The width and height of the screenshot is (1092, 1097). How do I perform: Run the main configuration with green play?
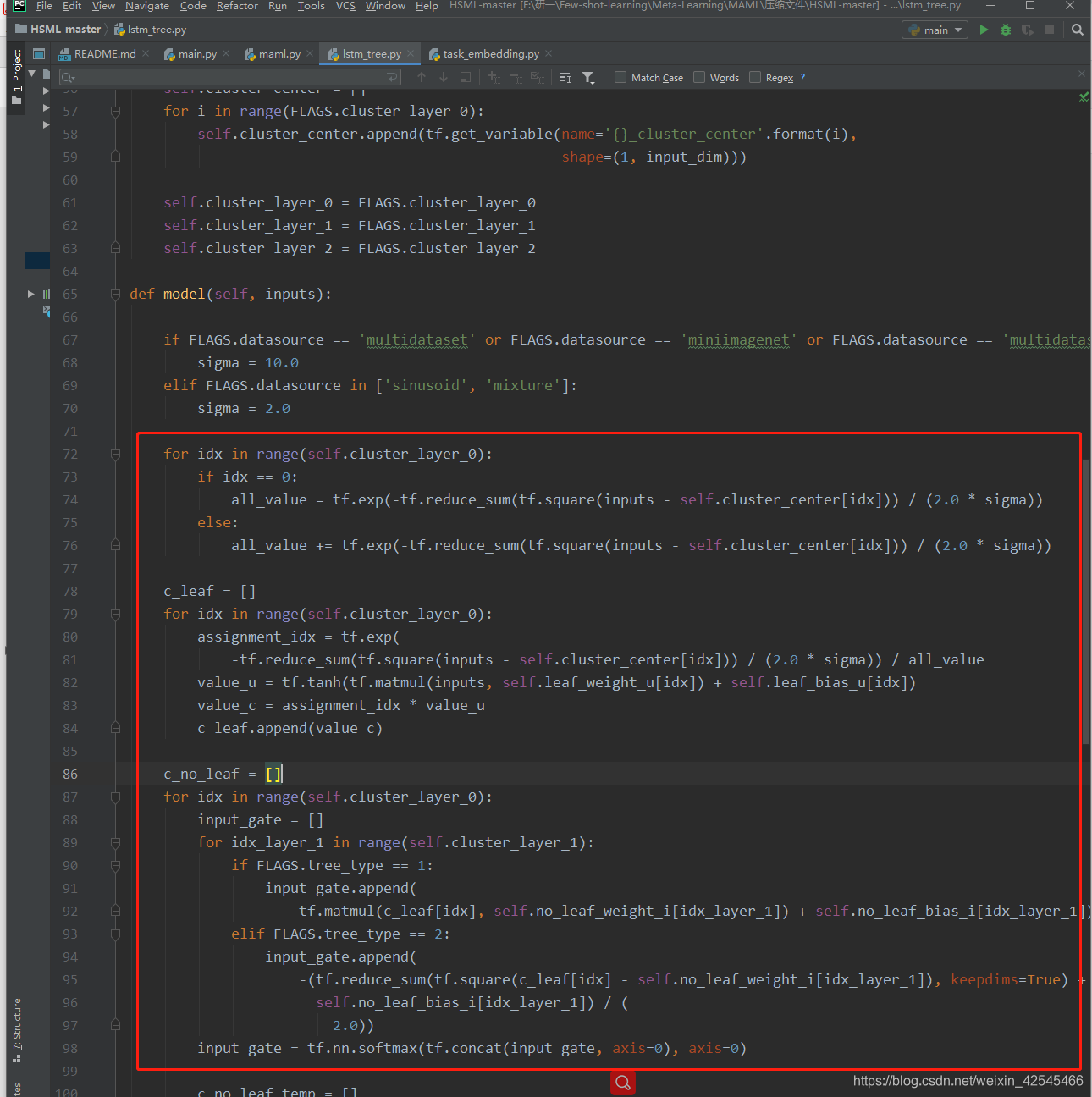click(984, 30)
